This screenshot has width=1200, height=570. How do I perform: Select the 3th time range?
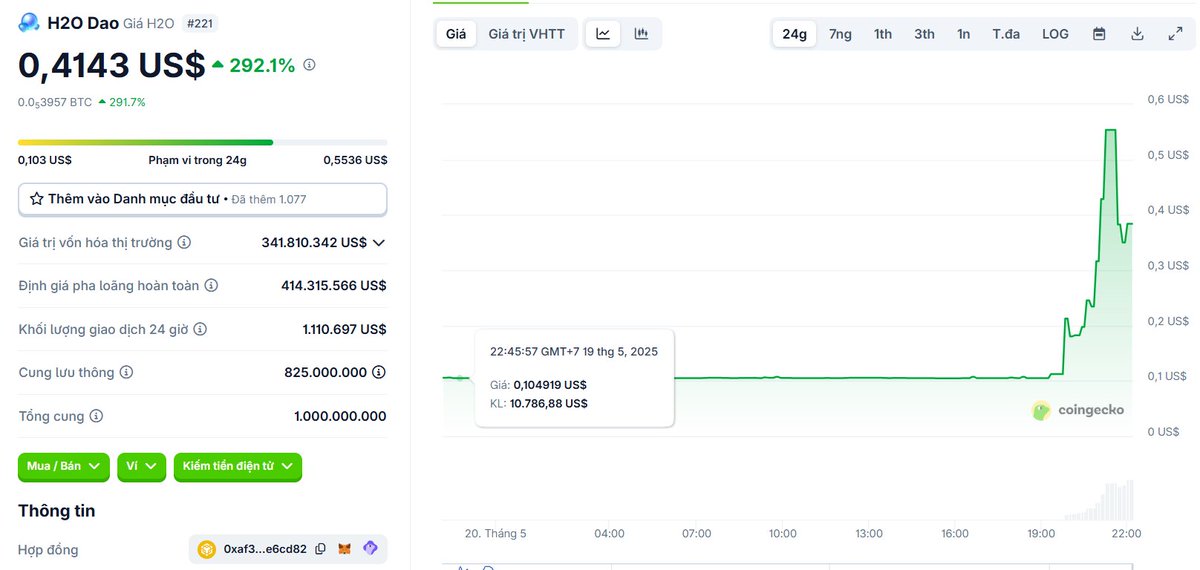924,34
